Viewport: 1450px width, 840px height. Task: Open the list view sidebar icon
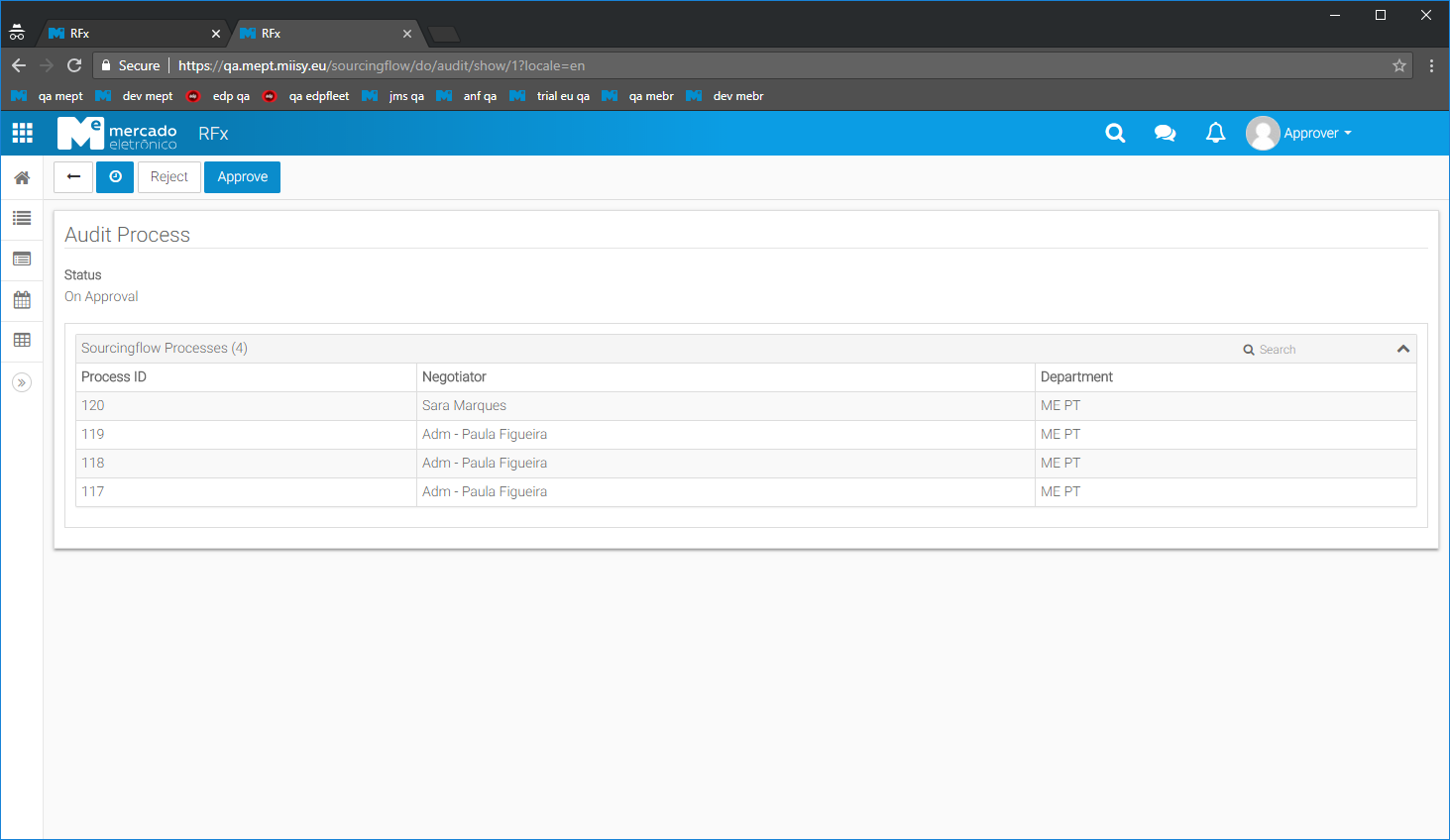[x=22, y=218]
